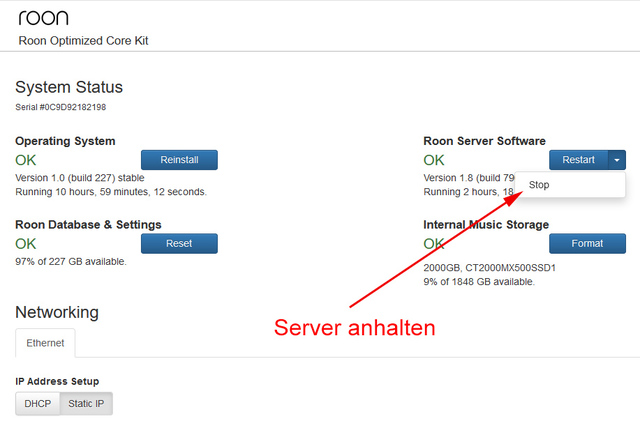The image size is (640, 421).
Task: Reset Roon Database & Settings
Action: point(179,243)
